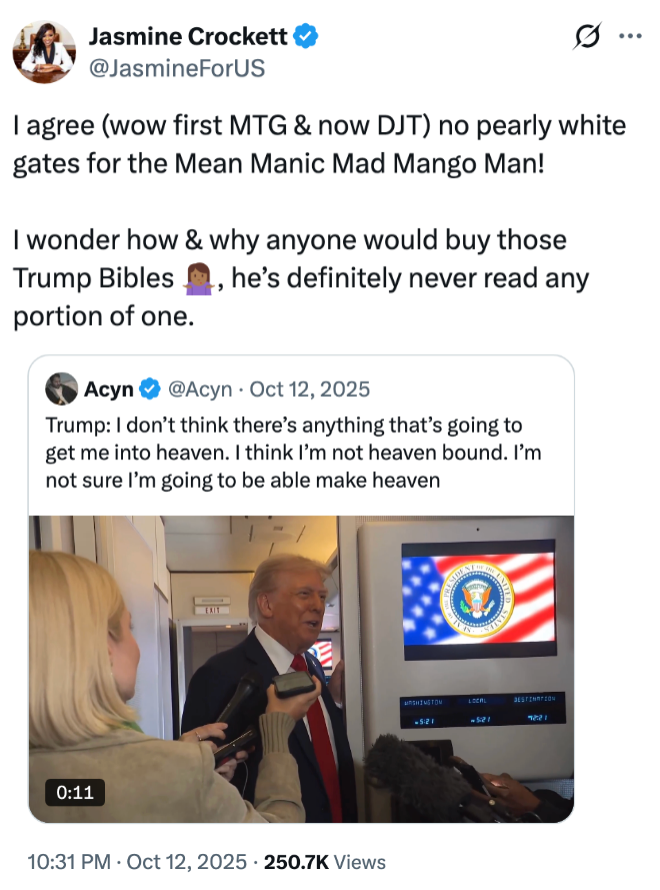Click the 0:11 video duration badge
Screen dimensions: 660x890
point(74,792)
